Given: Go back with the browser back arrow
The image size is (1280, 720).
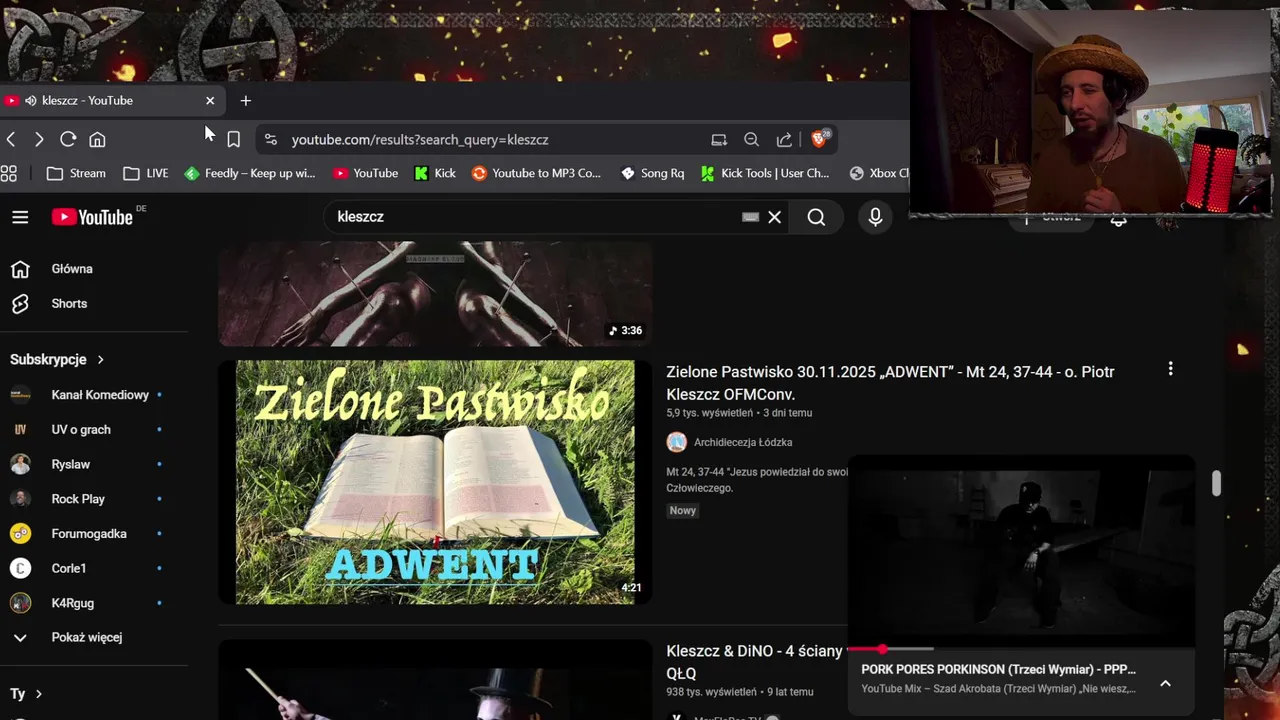Looking at the screenshot, I should click(11, 140).
